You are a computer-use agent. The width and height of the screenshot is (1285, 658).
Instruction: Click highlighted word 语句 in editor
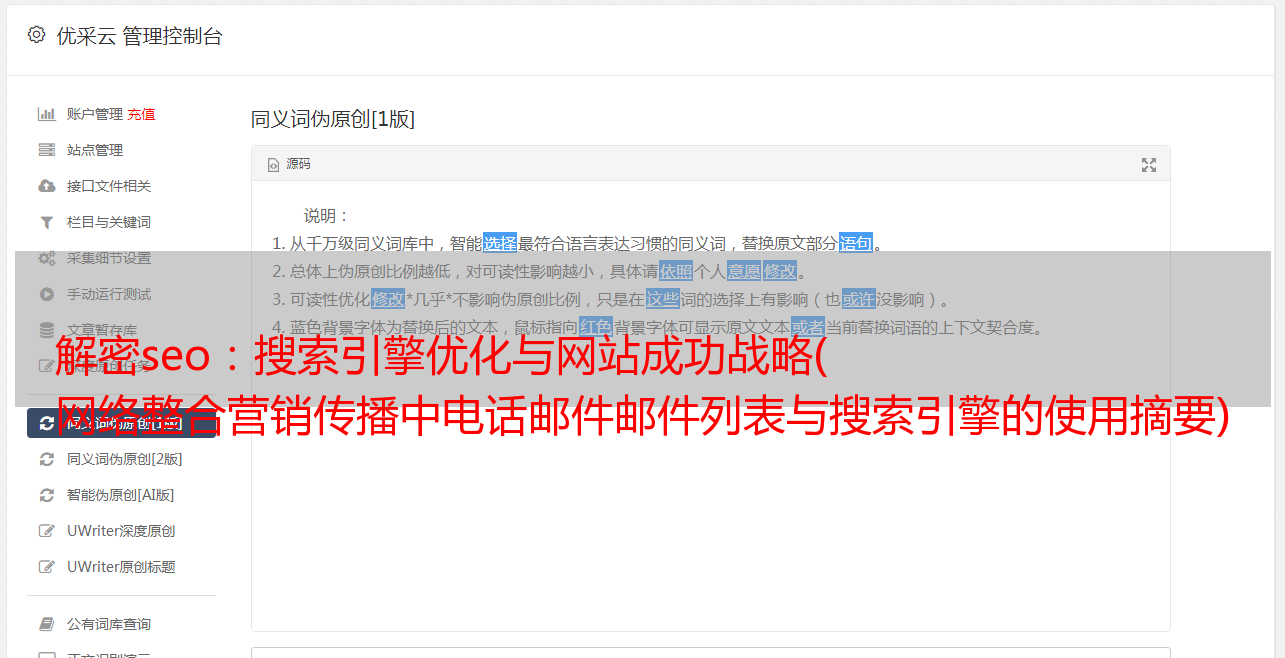(856, 243)
